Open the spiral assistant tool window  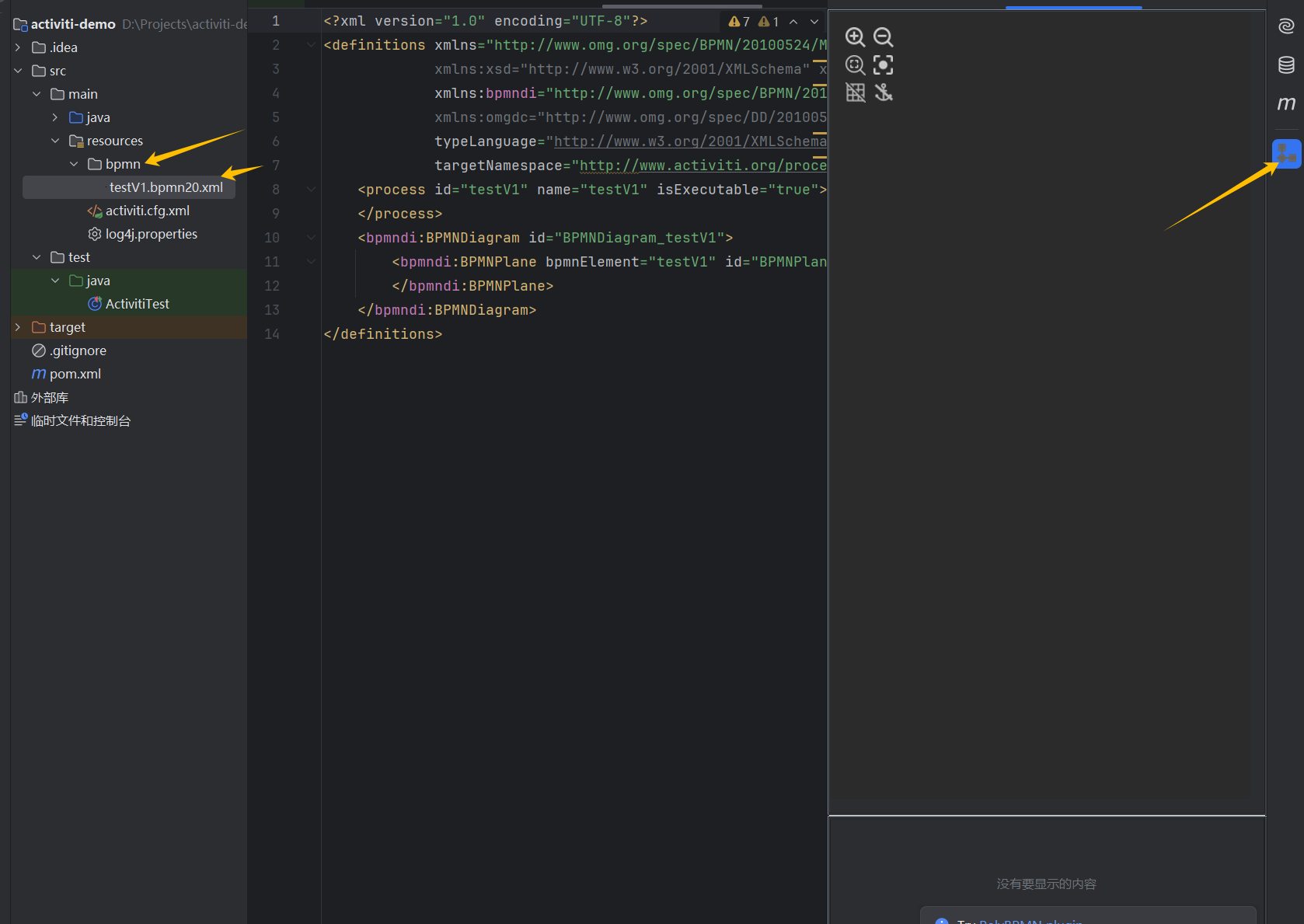[1286, 26]
